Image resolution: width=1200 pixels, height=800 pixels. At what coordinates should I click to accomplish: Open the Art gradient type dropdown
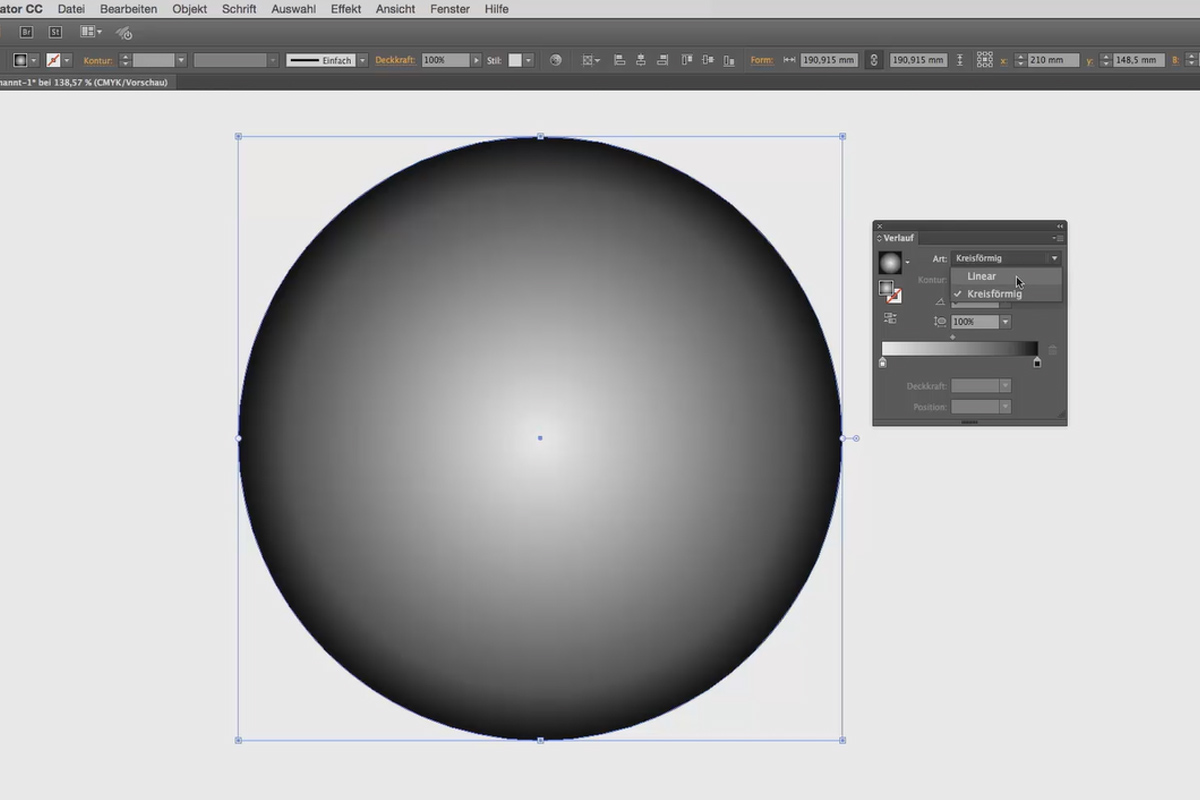coord(1005,258)
